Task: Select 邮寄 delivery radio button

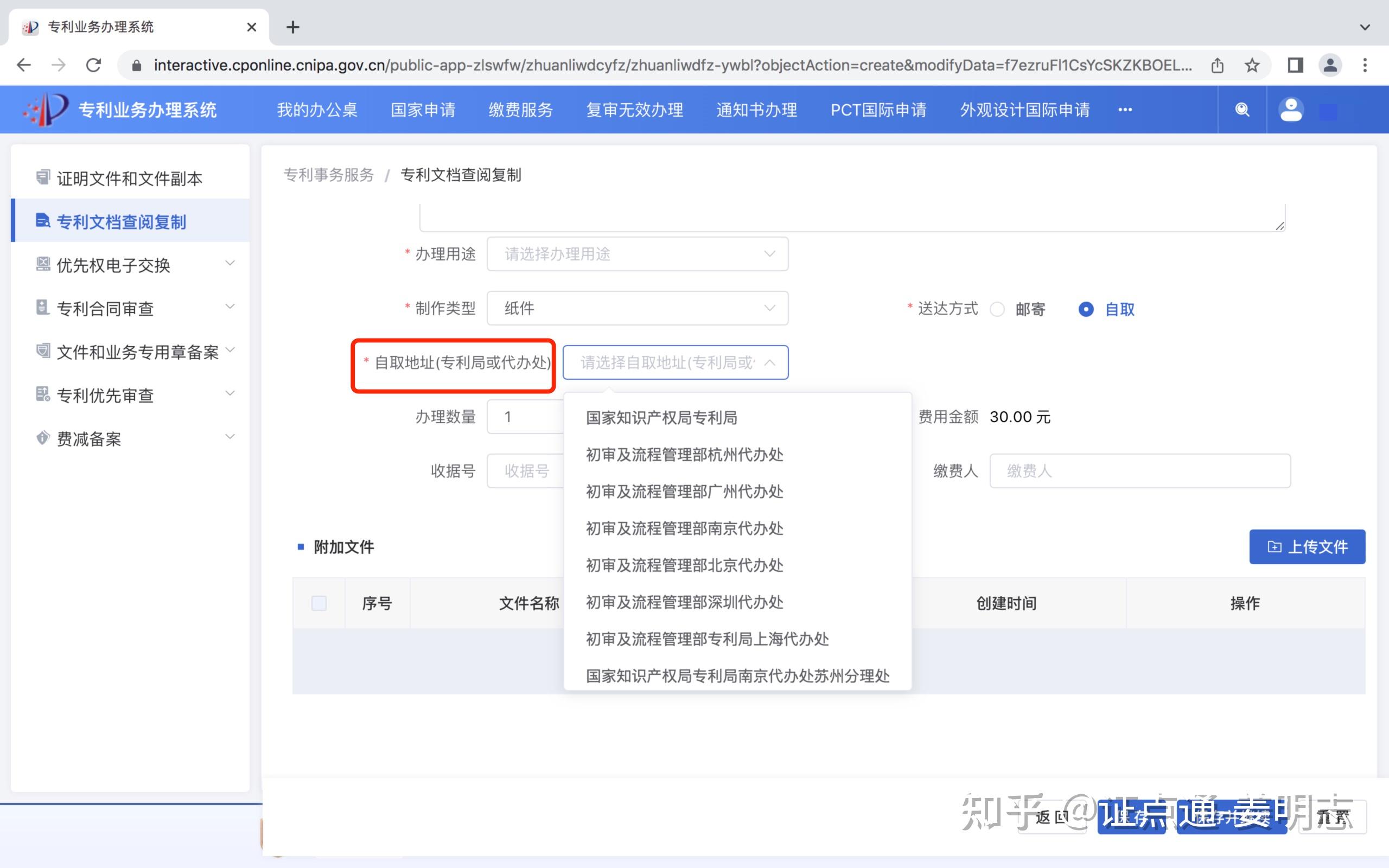Action: pos(998,309)
